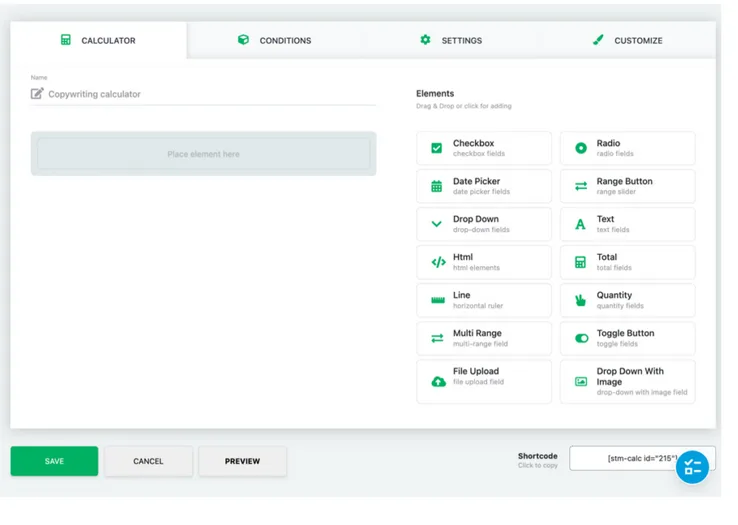738x525 pixels.
Task: Open the Calculator tab
Action: 98,40
